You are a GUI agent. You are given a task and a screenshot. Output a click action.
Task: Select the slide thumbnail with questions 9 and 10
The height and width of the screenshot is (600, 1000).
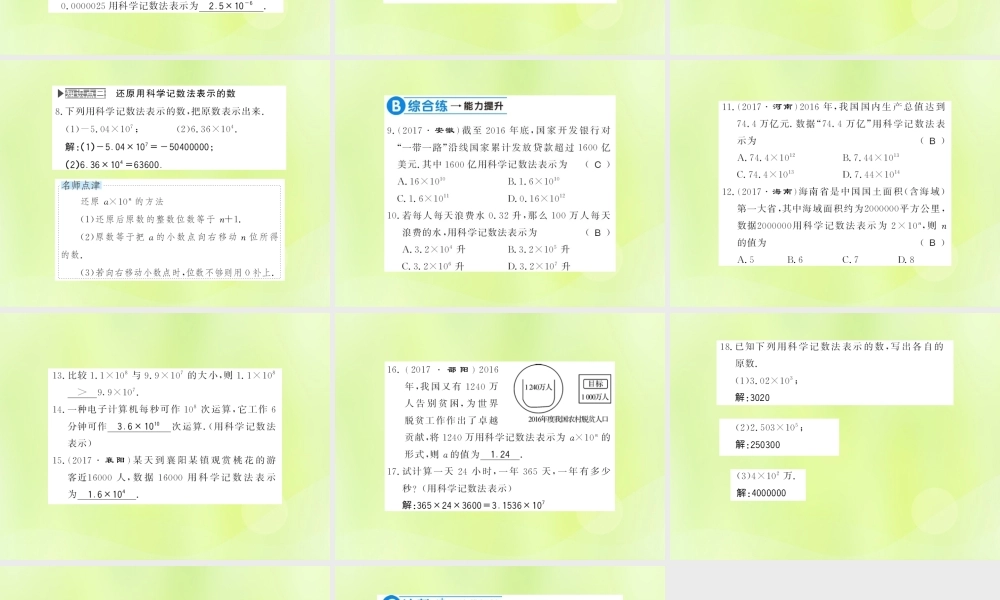tap(500, 182)
